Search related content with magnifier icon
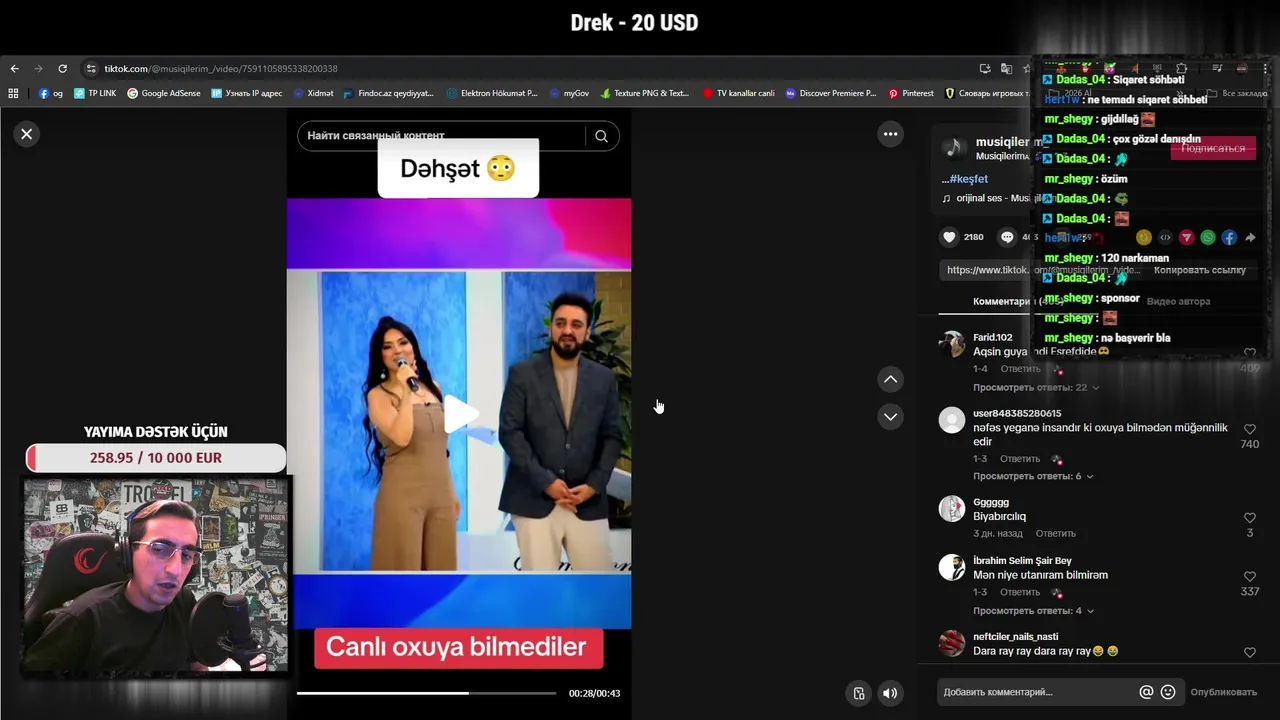Image resolution: width=1280 pixels, height=720 pixels. (601, 136)
